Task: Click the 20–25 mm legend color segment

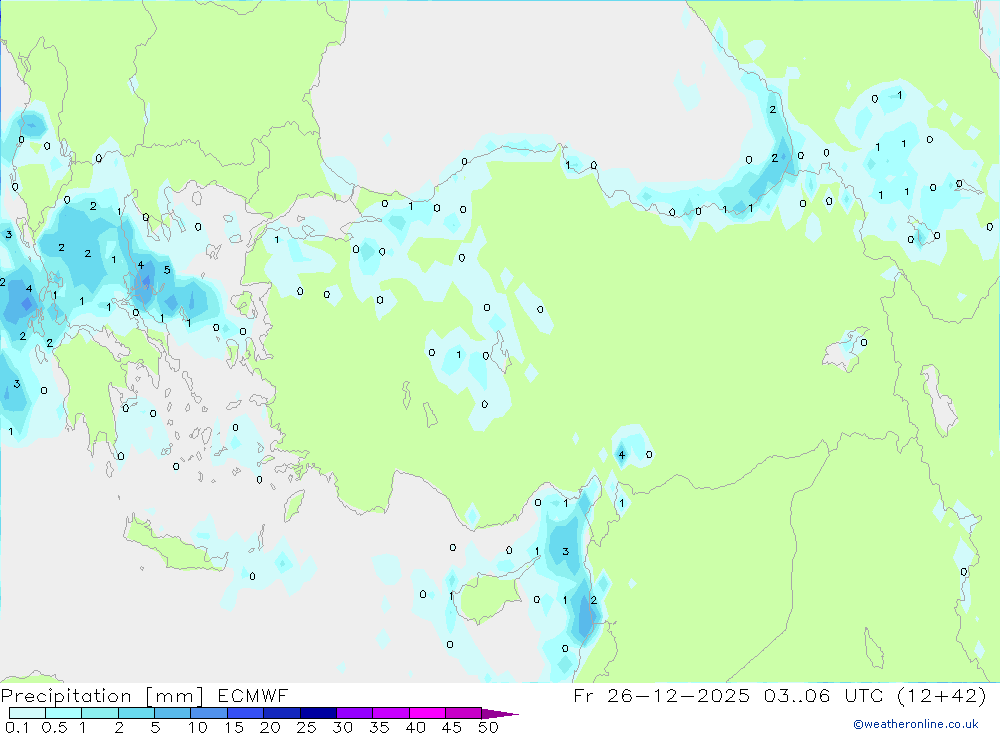Action: click(x=281, y=713)
